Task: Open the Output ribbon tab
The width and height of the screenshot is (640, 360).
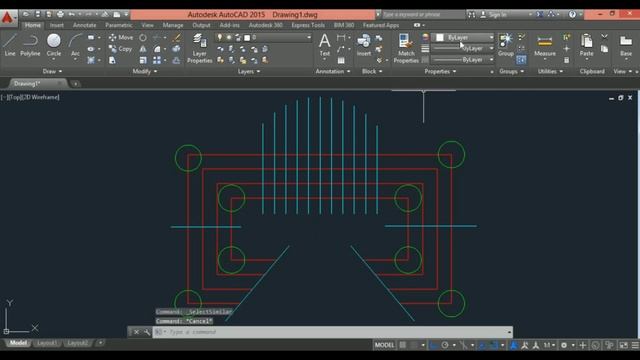Action: (x=201, y=25)
